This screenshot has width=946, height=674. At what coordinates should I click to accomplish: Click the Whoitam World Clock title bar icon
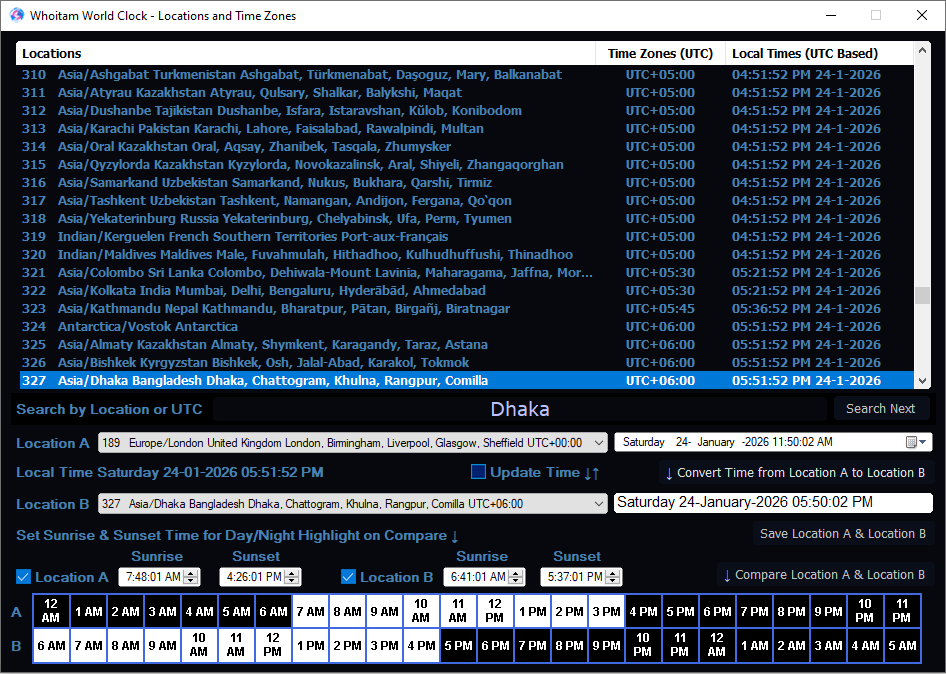(17, 15)
